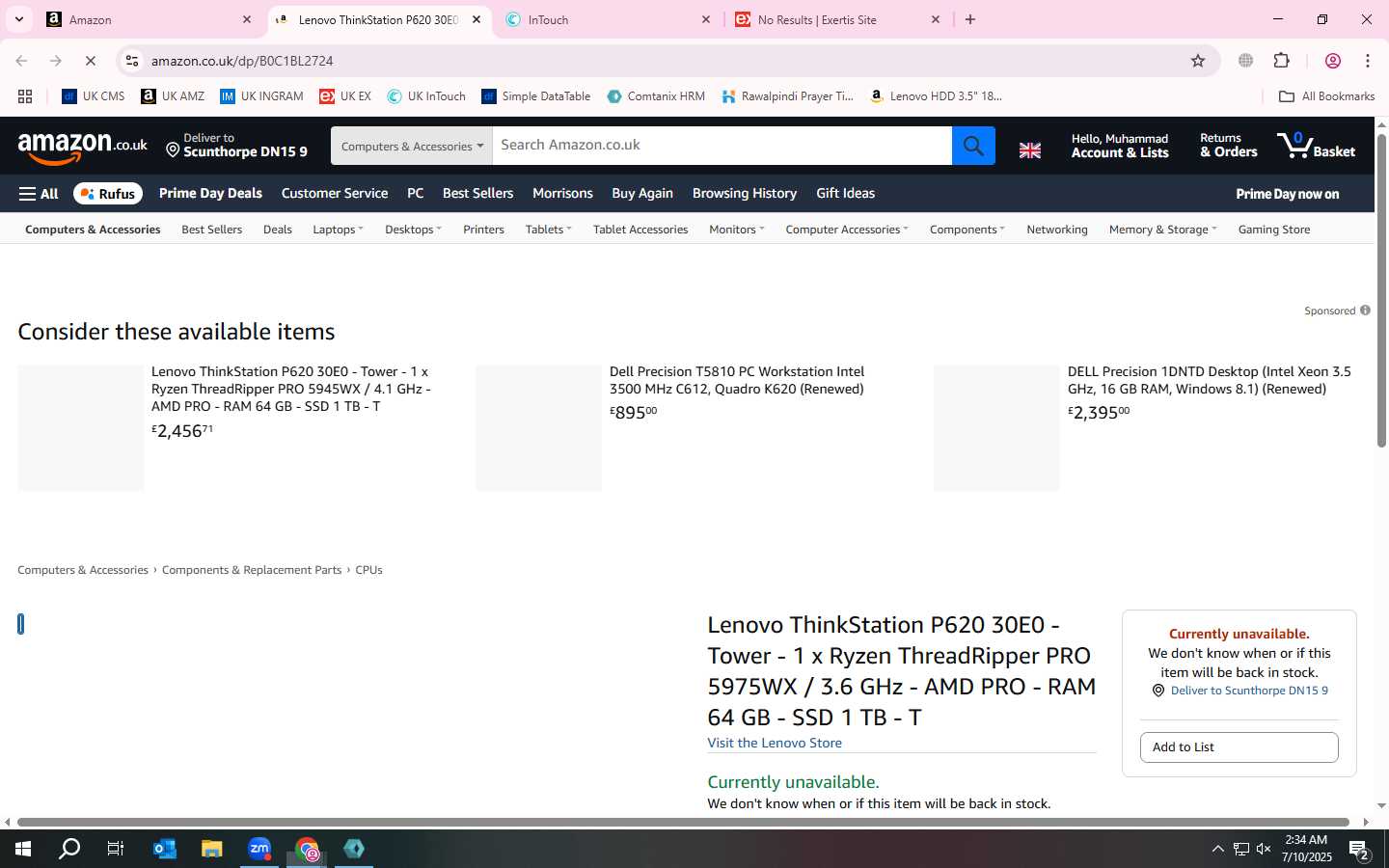Open Browsing History nav item

(x=745, y=193)
